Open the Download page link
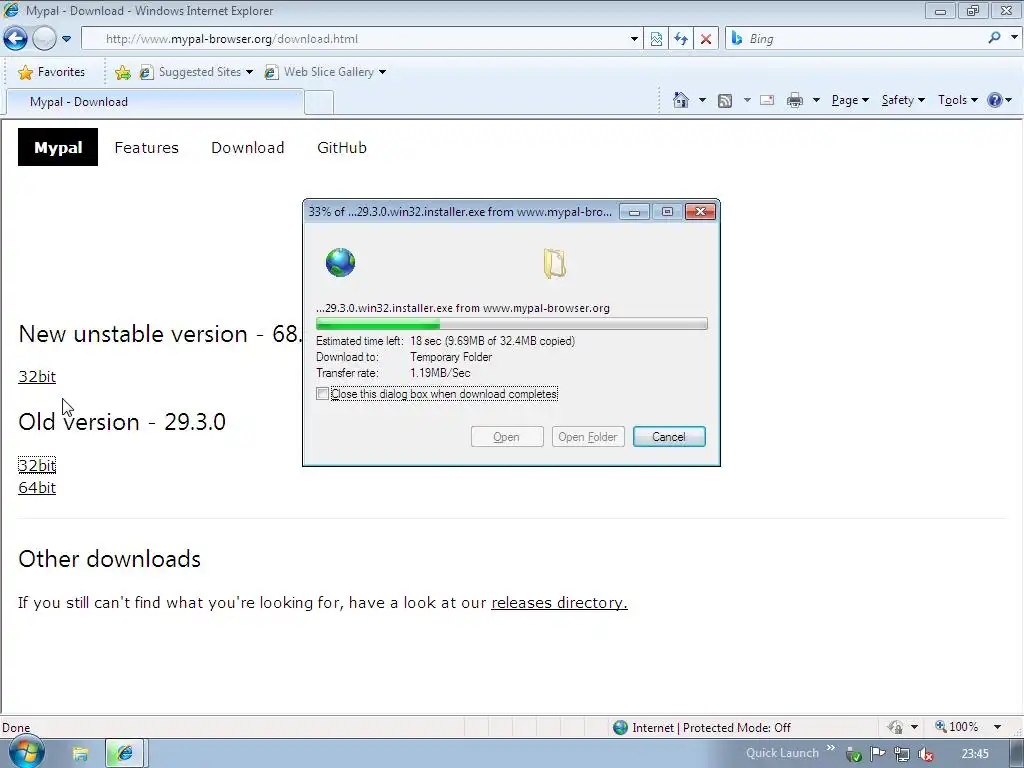The height and width of the screenshot is (768, 1024). tap(248, 148)
